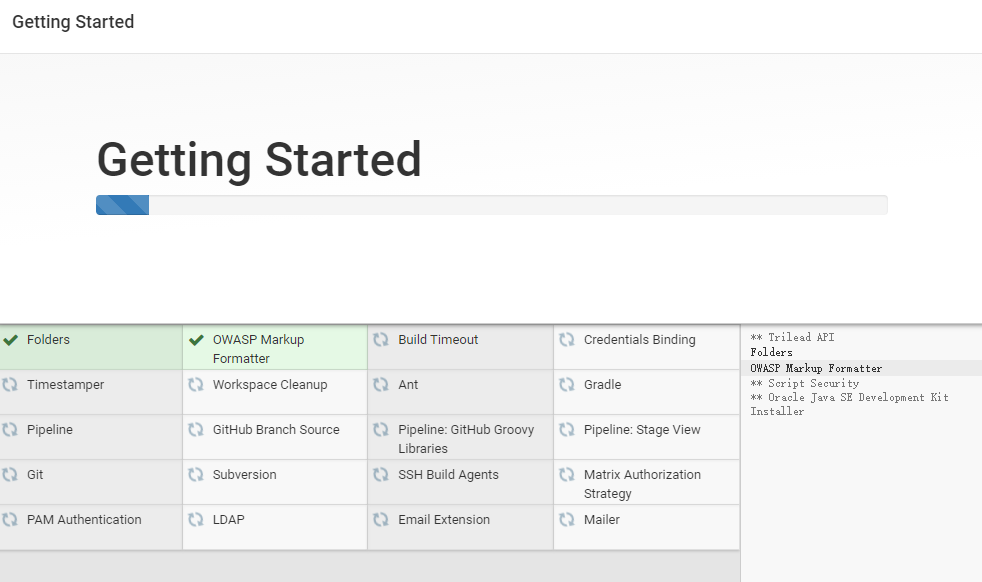Select the Pipeline plugin cell
The height and width of the screenshot is (582, 982).
pyautogui.click(x=90, y=437)
